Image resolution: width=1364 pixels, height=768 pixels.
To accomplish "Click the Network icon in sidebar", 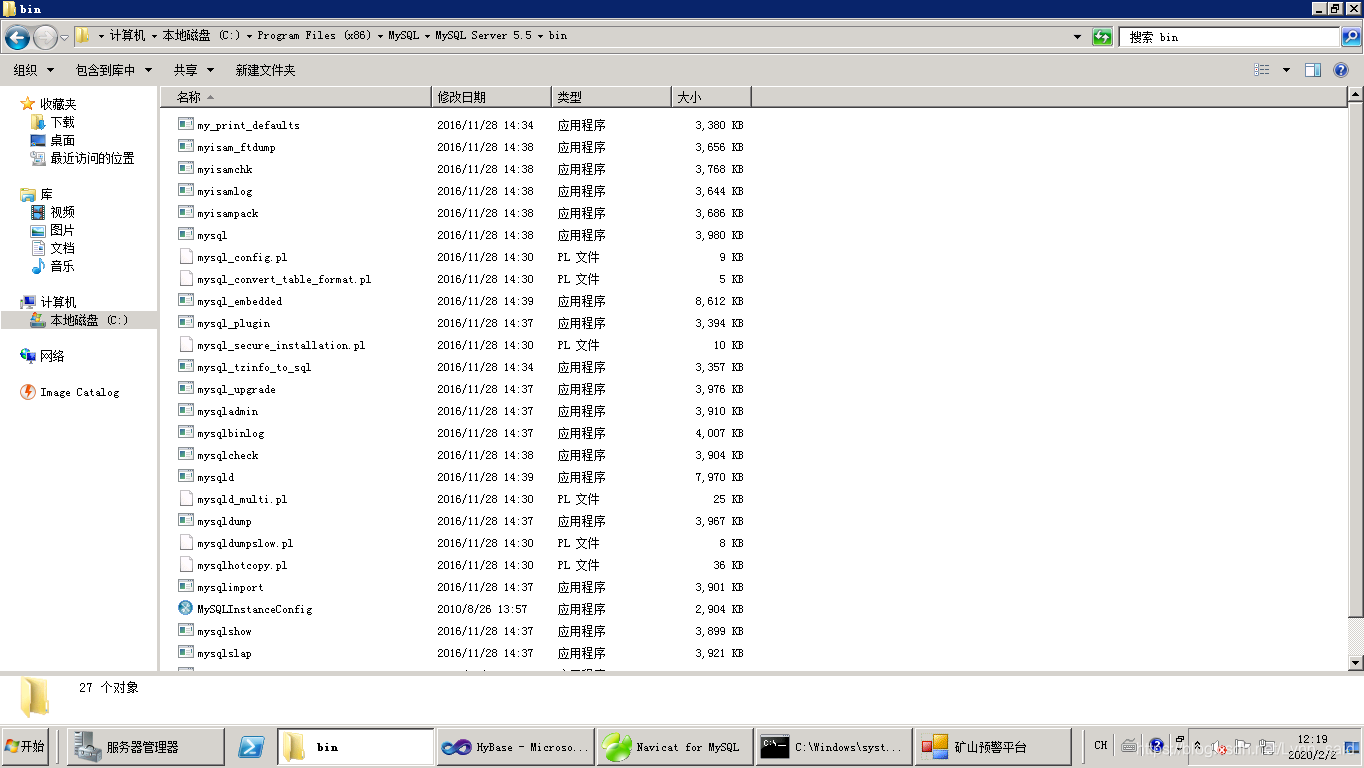I will tap(28, 355).
